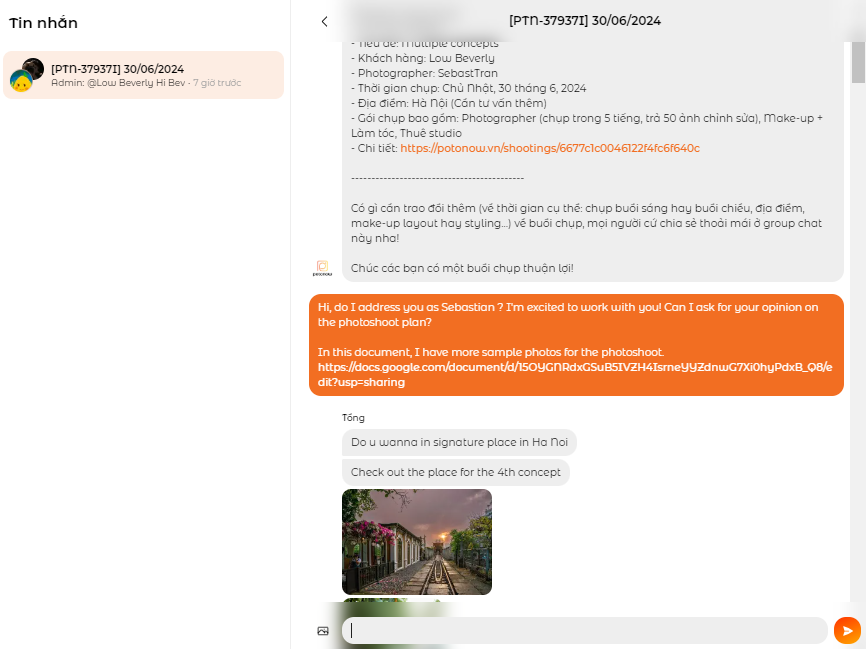866x649 pixels.
Task: Open the image attachment picker icon
Action: click(x=322, y=630)
